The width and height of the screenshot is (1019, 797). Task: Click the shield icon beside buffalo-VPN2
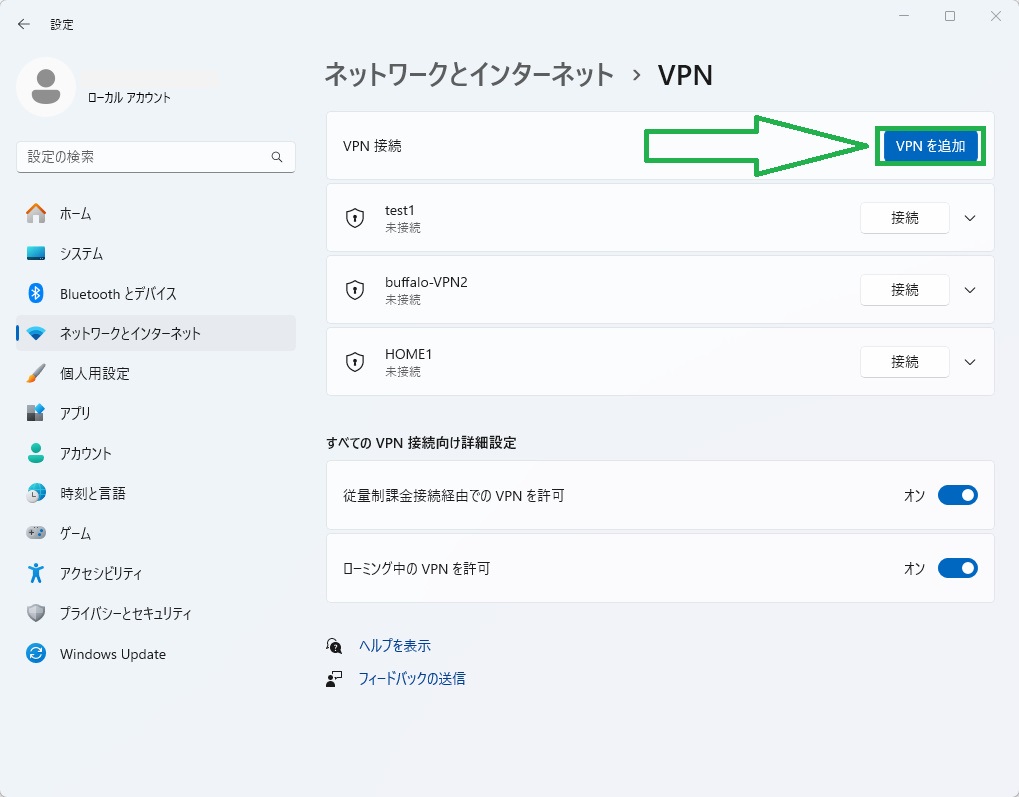click(354, 290)
